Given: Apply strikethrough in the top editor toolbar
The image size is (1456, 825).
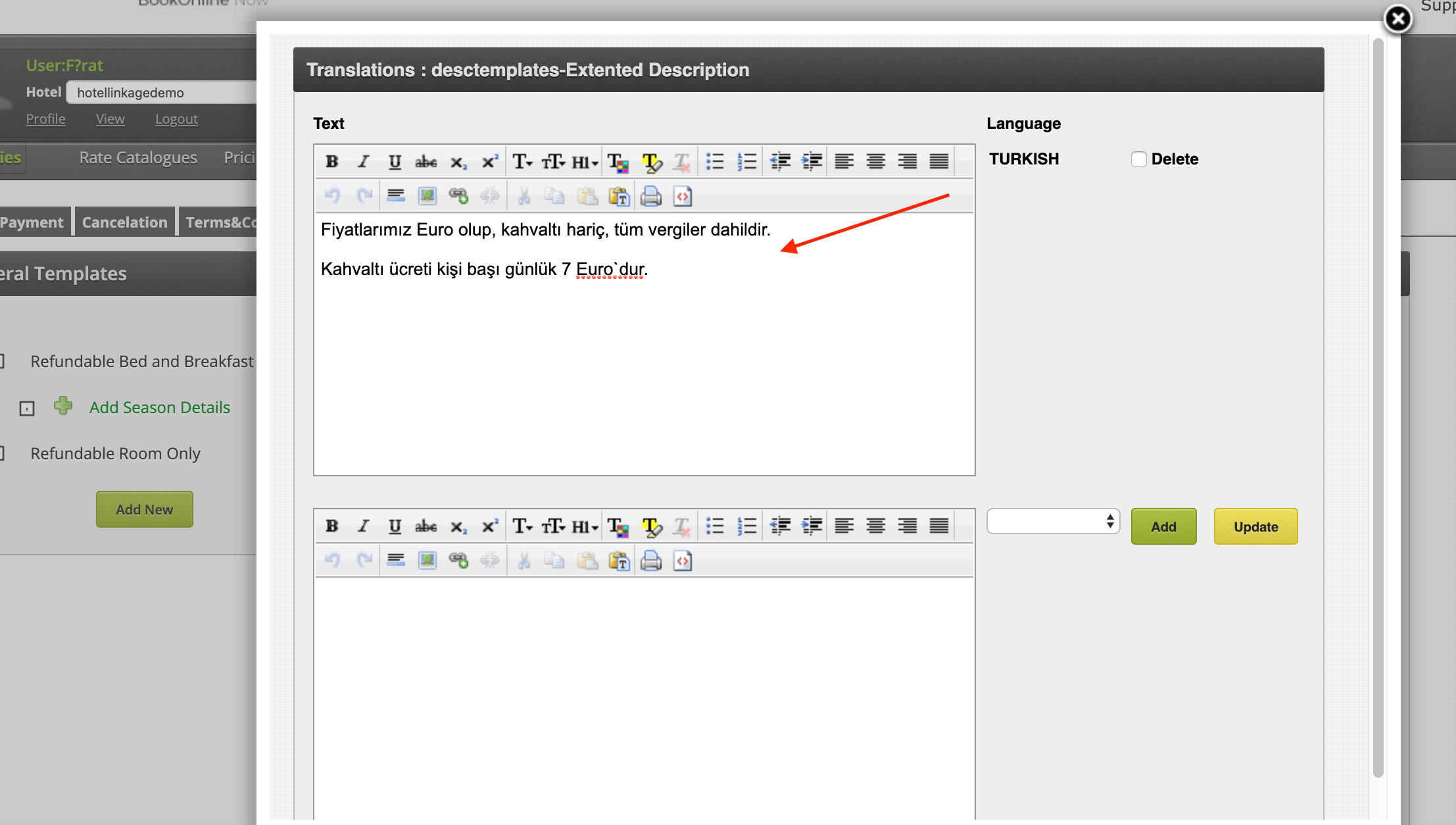Looking at the screenshot, I should pyautogui.click(x=425, y=161).
